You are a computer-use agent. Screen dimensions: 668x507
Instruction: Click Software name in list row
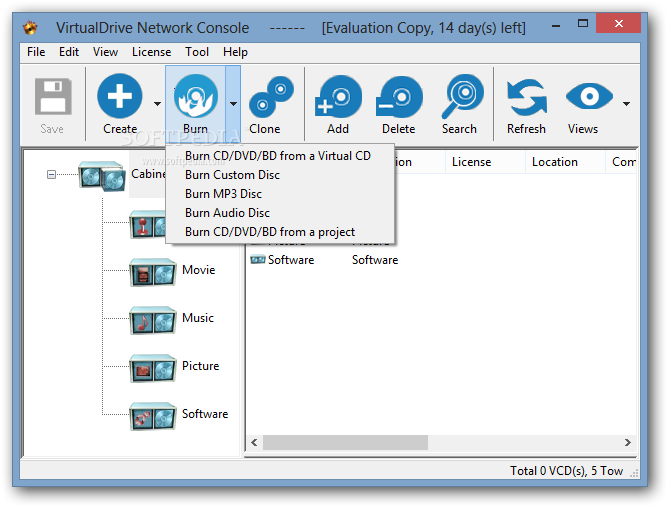click(x=291, y=260)
